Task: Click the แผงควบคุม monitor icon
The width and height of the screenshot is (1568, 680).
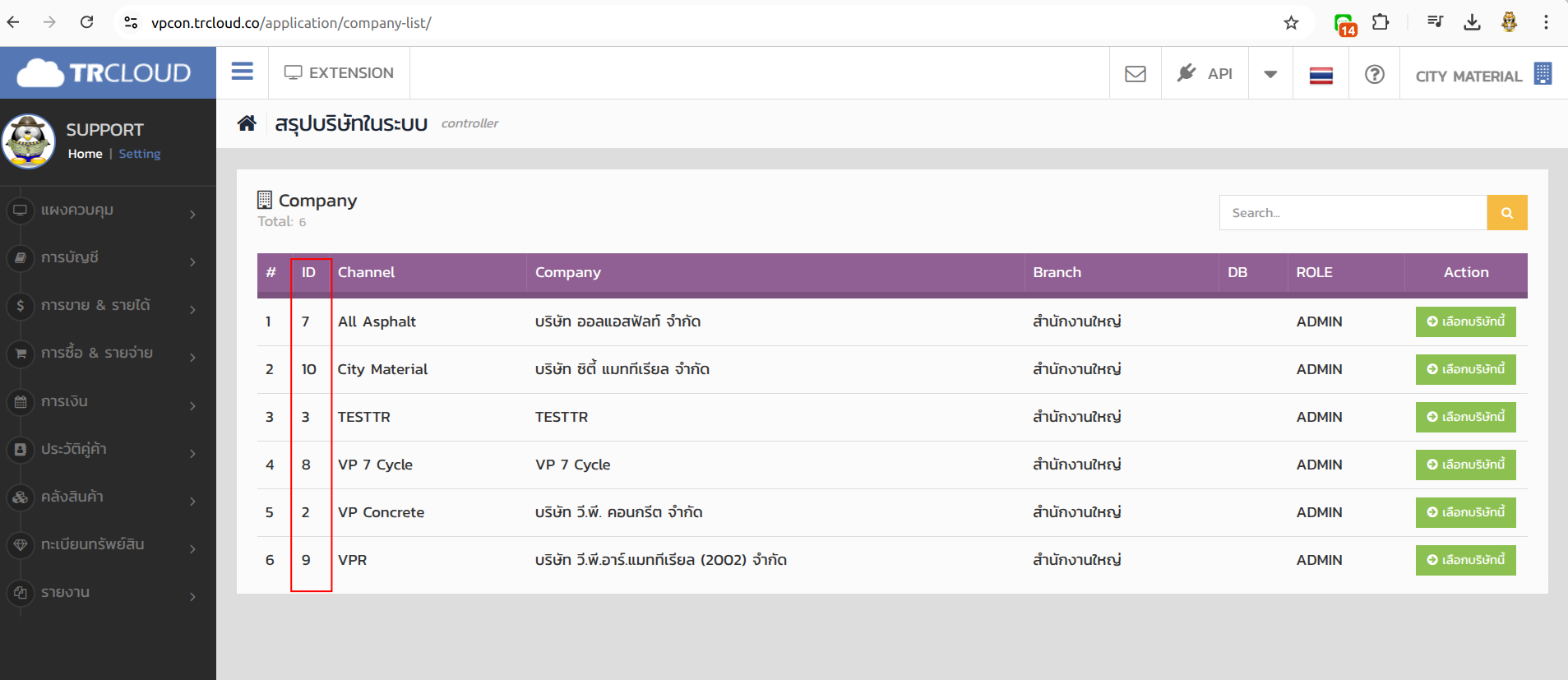Action: coord(21,210)
